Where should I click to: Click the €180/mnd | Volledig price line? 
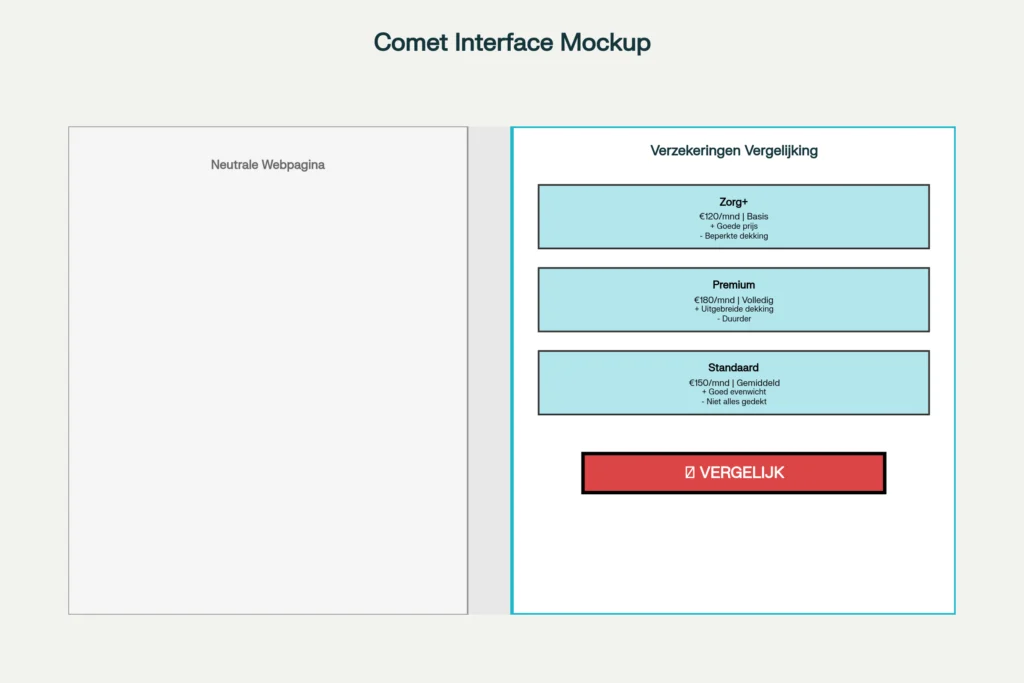733,299
